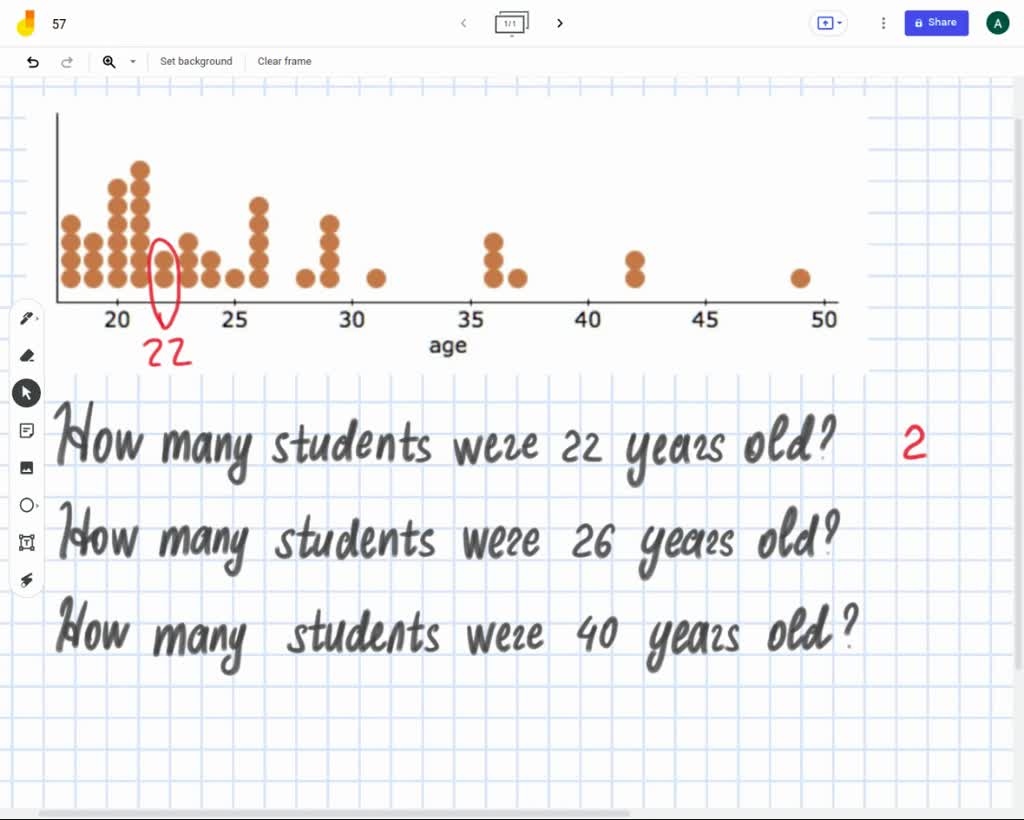Activate the Select cursor tool
The image size is (1024, 820).
point(27,392)
